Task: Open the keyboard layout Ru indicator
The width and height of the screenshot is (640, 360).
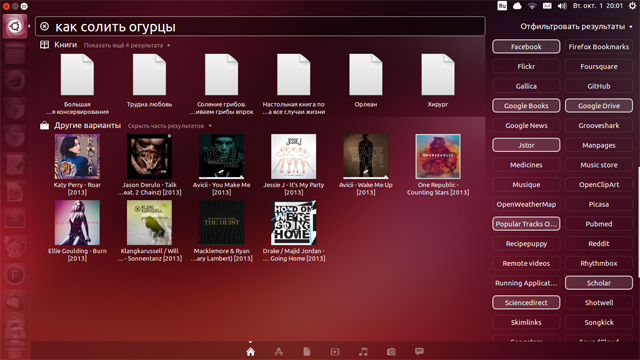Action: 502,6
